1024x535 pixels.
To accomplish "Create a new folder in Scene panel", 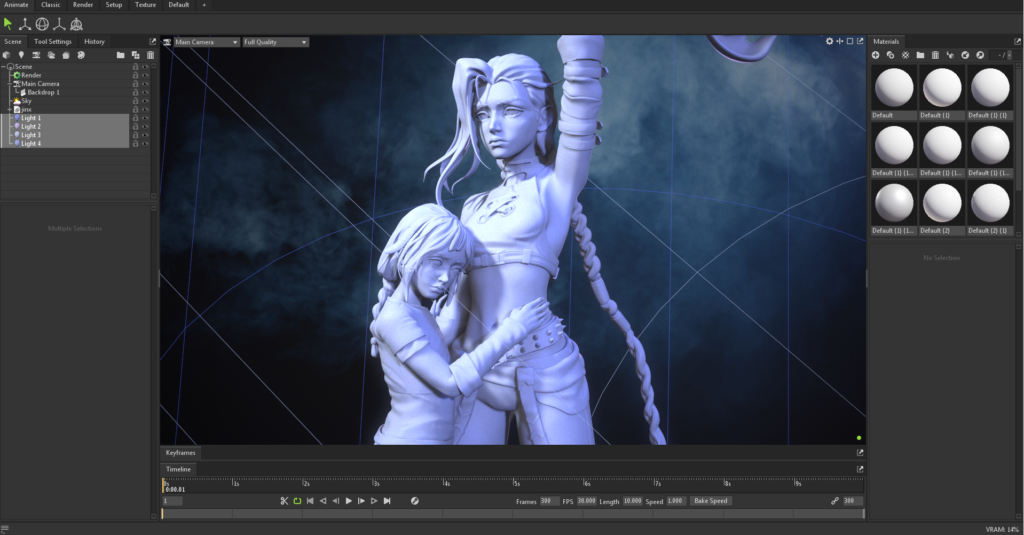I will click(x=120, y=55).
